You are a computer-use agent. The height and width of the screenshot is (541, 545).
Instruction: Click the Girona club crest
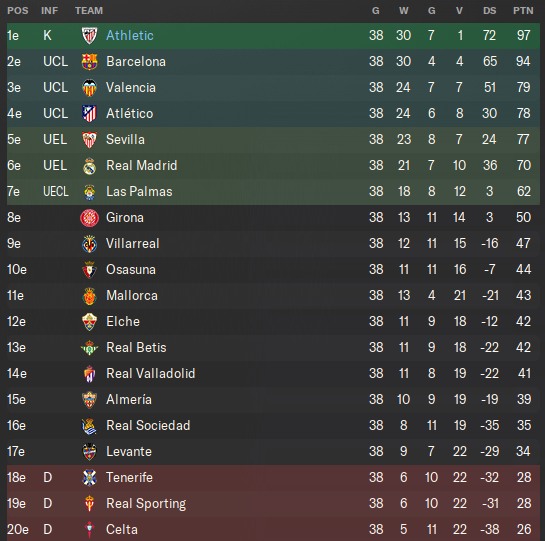tap(89, 218)
